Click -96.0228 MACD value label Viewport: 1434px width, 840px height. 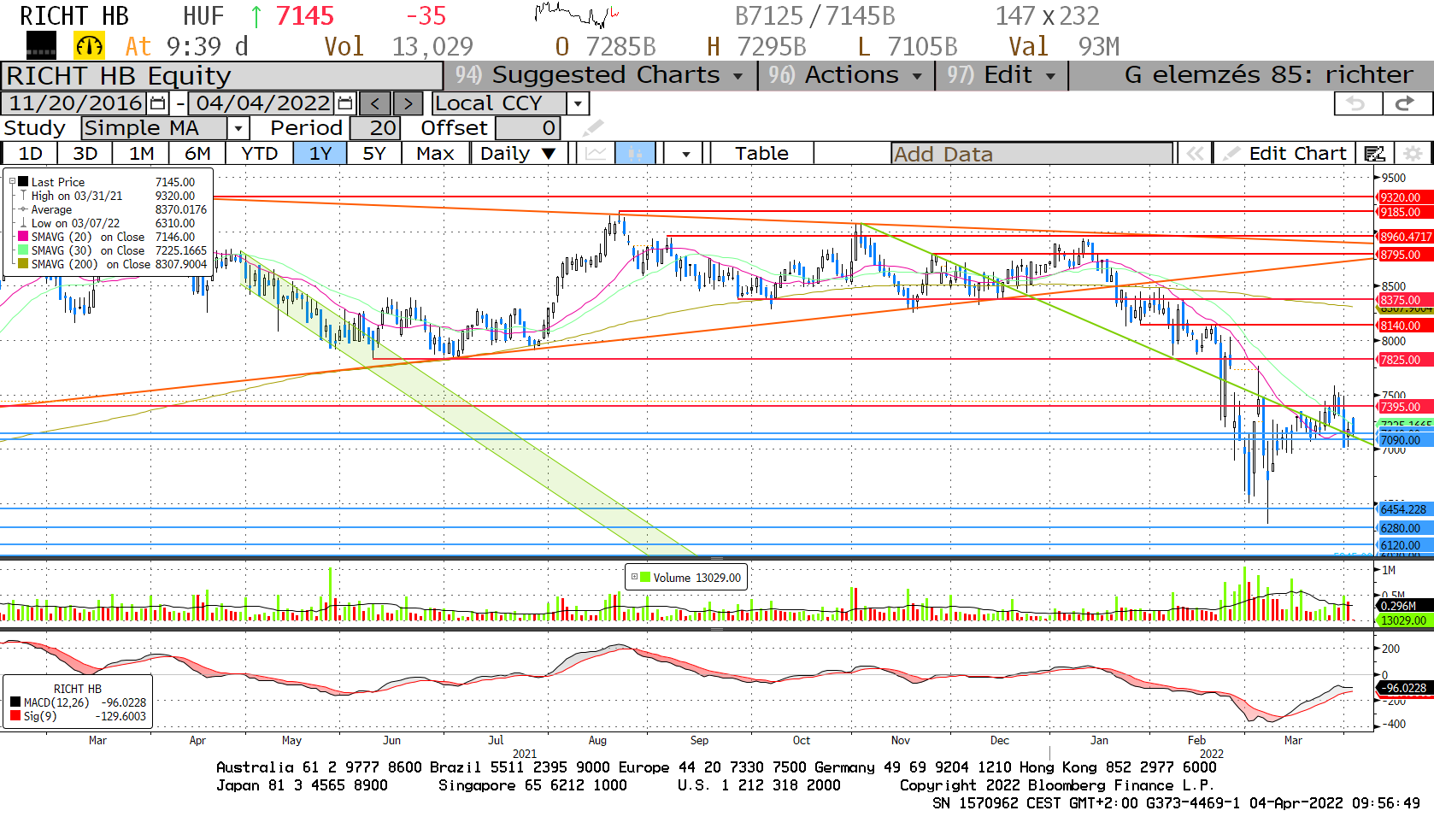(x=1405, y=688)
